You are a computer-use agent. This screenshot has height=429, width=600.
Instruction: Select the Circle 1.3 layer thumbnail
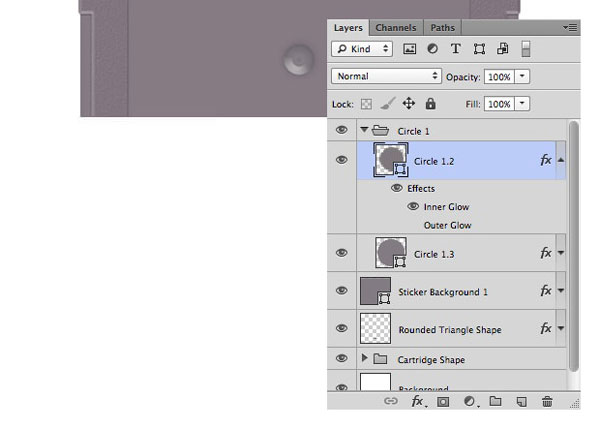[x=391, y=253]
